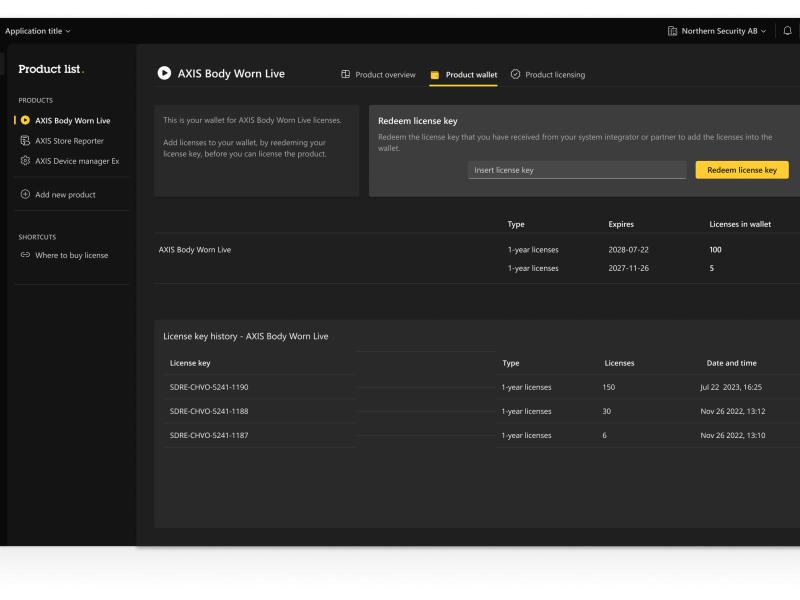
Task: Click the AXIS Device manager gear icon
Action: point(25,161)
